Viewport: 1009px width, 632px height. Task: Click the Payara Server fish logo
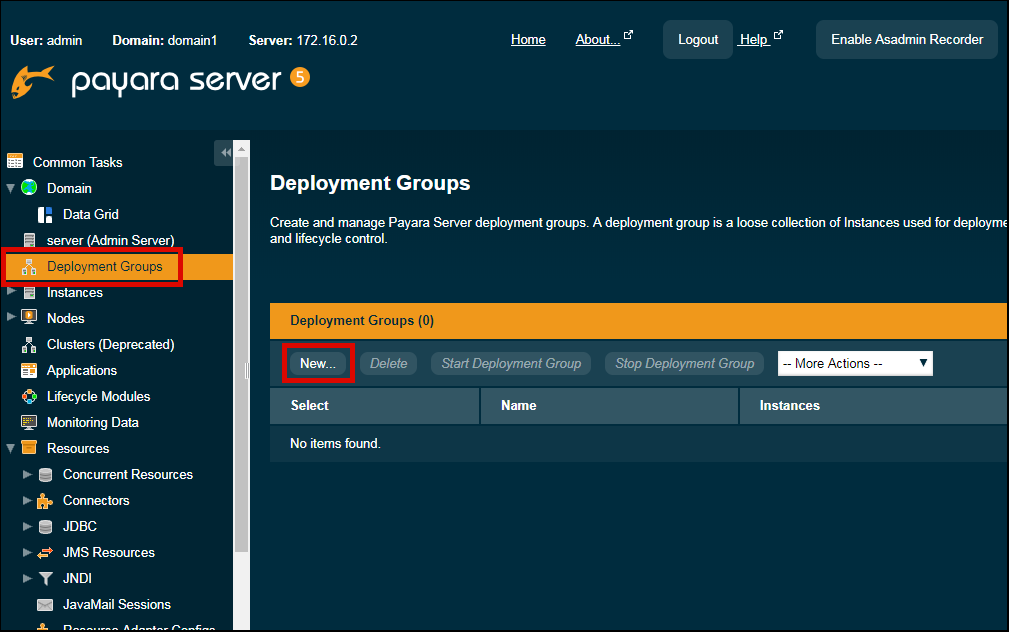pyautogui.click(x=33, y=84)
